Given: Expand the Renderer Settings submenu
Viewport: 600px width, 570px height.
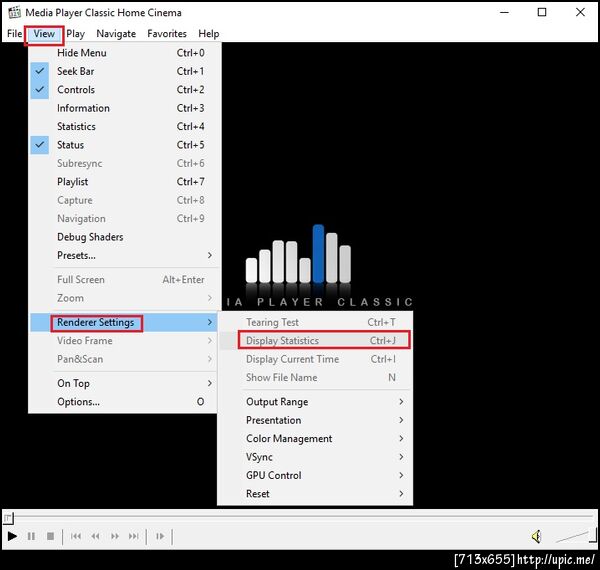Looking at the screenshot, I should 123,322.
